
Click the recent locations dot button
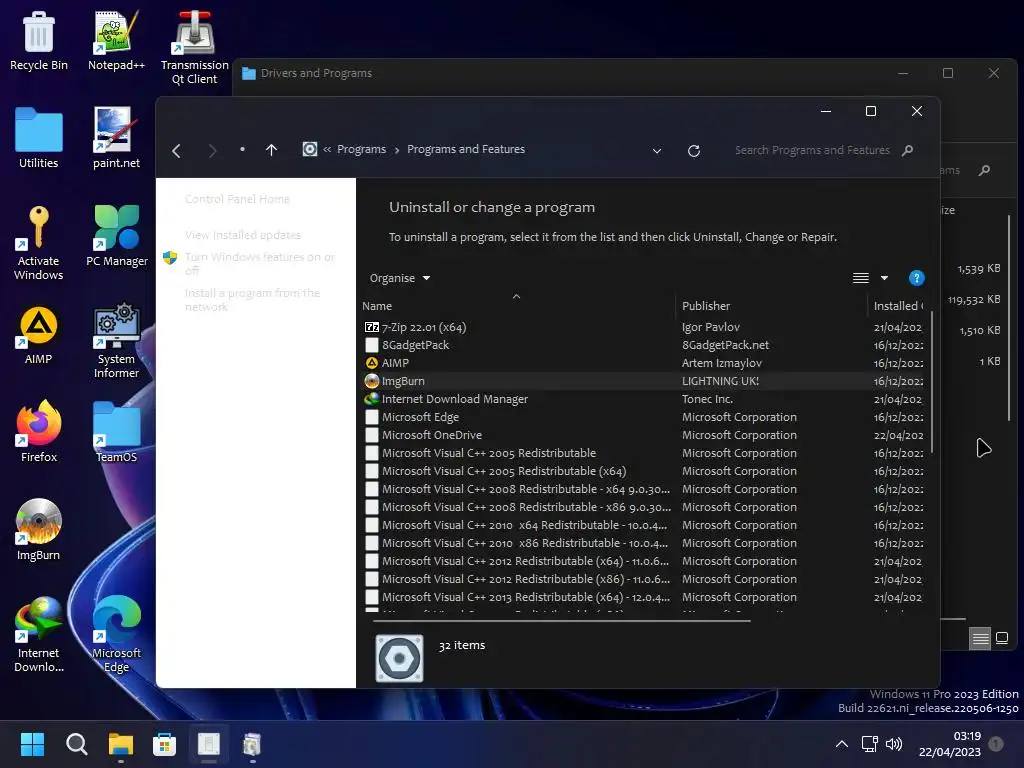[x=242, y=150]
